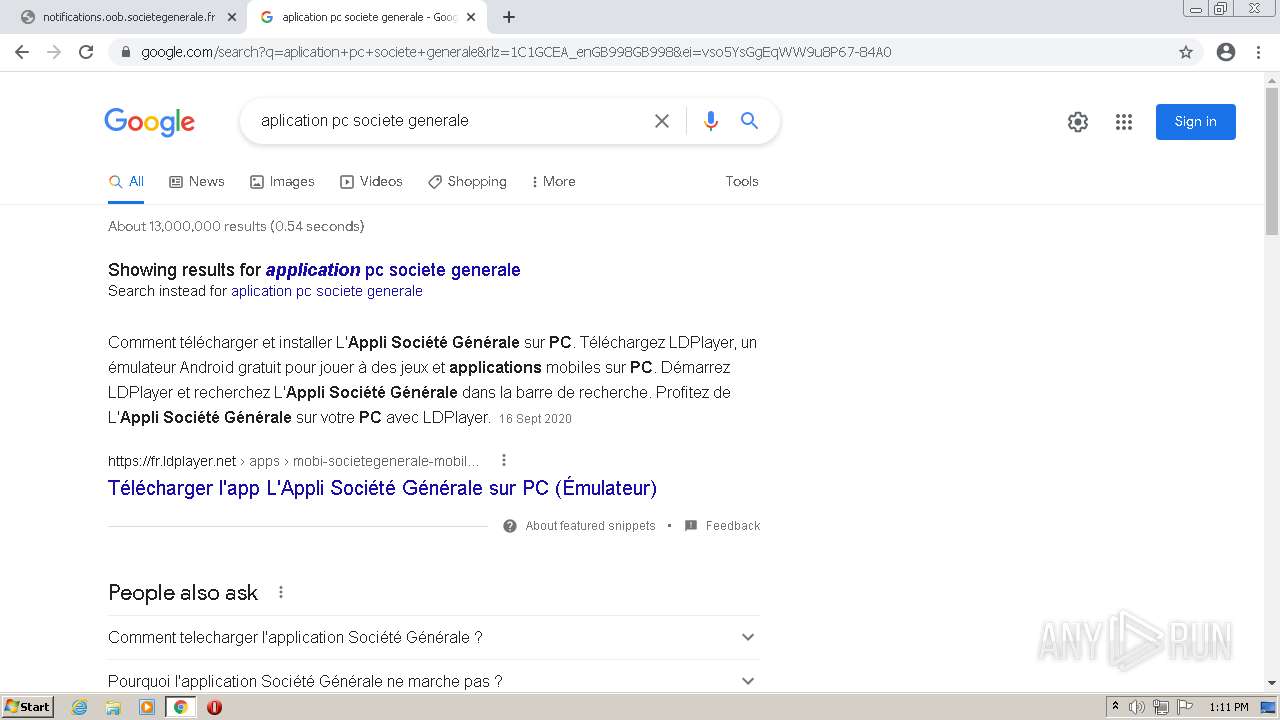This screenshot has height=720, width=1280.
Task: Switch to Images results tab
Action: 282,182
